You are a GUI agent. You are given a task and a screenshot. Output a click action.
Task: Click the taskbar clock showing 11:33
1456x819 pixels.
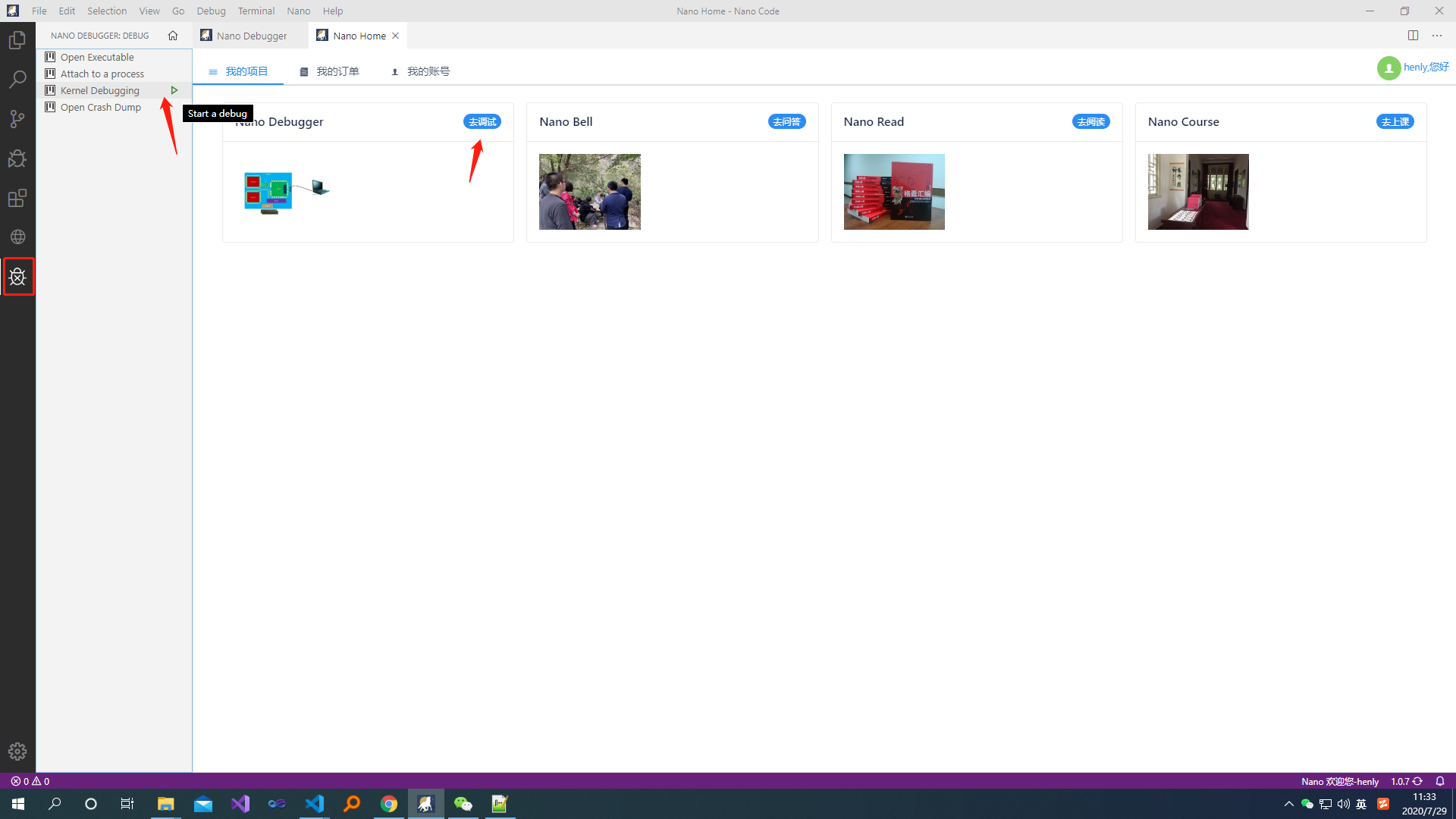click(1424, 804)
